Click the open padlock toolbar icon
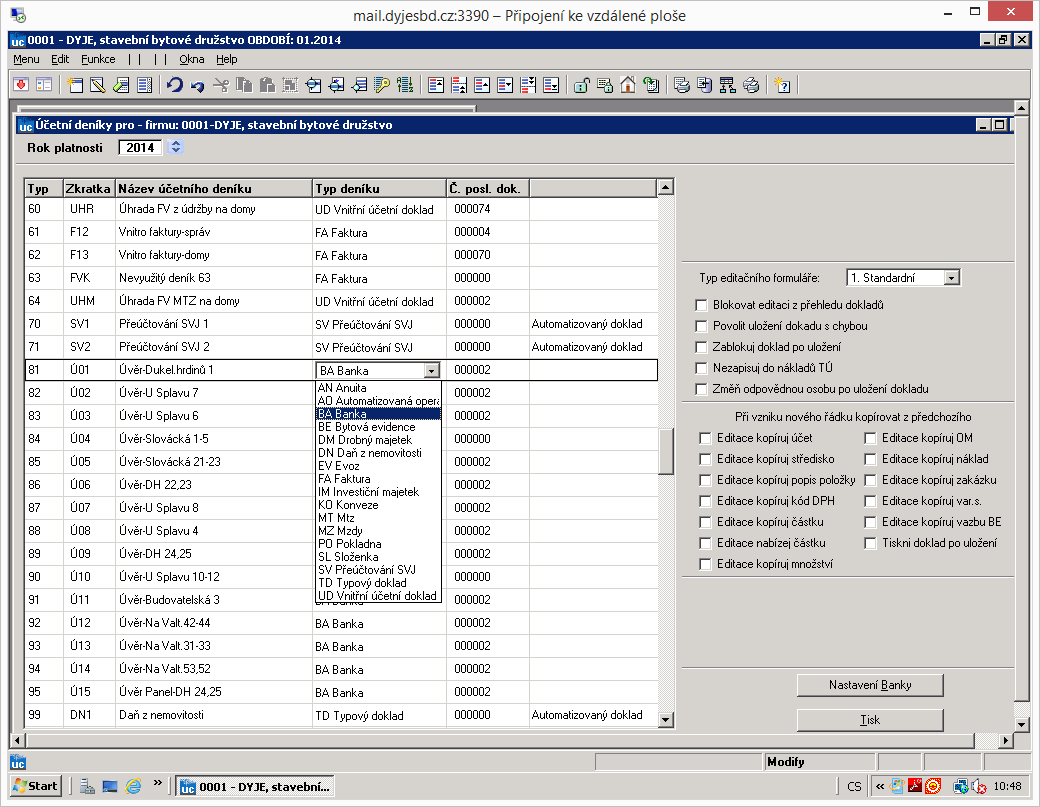Viewport: 1040px width, 807px height. (x=582, y=85)
